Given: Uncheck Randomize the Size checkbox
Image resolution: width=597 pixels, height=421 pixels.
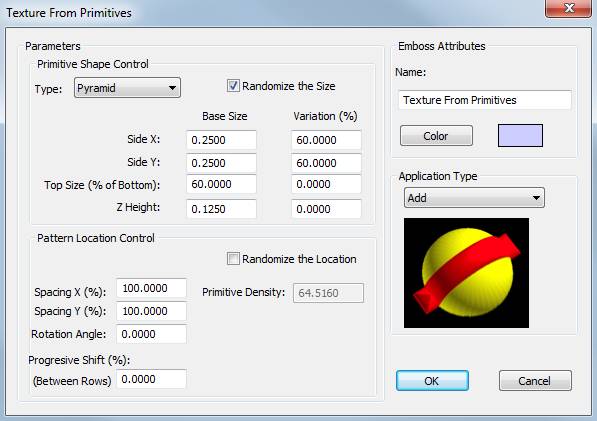Looking at the screenshot, I should 233,86.
